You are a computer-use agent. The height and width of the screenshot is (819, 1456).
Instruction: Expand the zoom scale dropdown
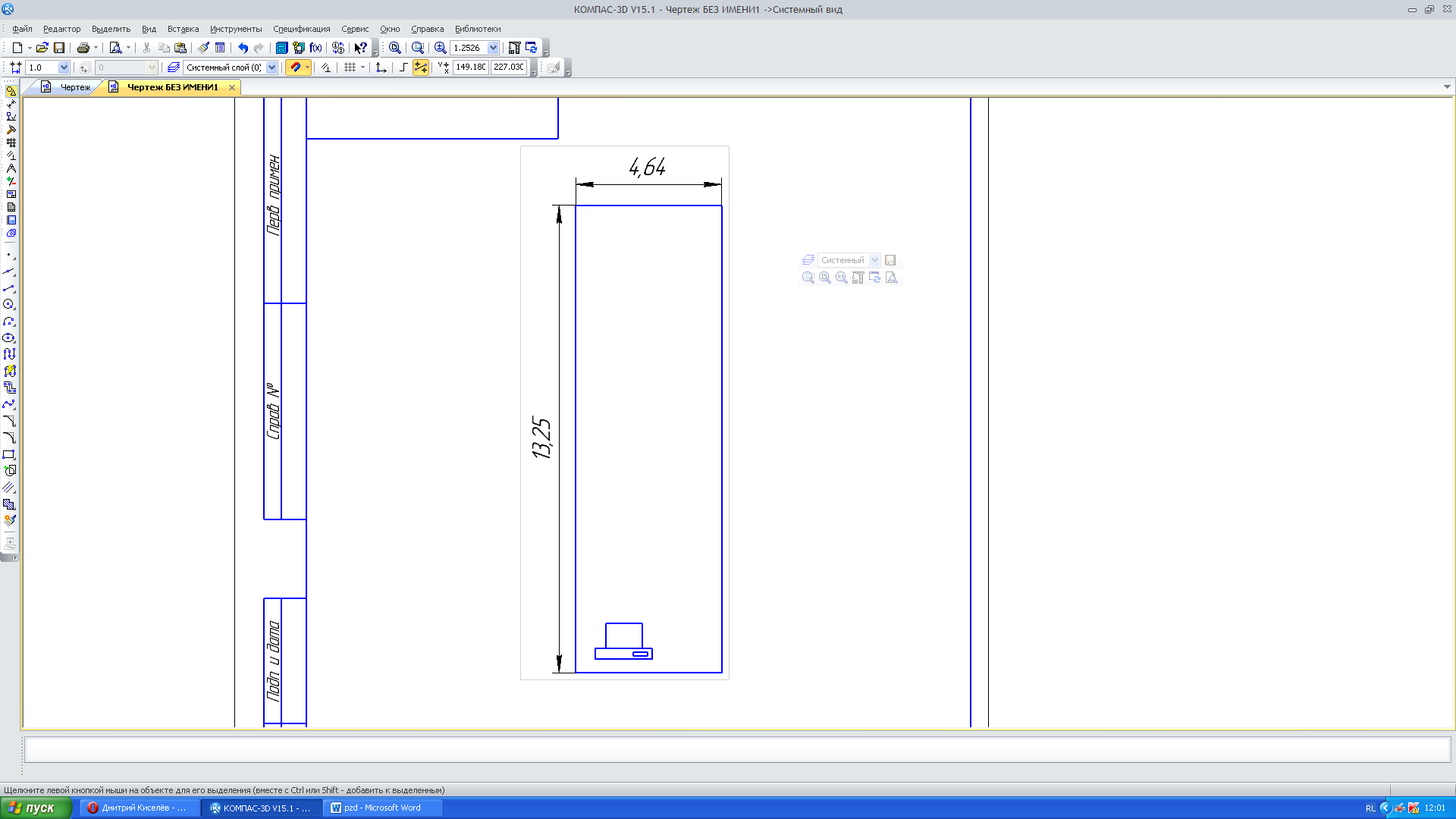(x=493, y=48)
